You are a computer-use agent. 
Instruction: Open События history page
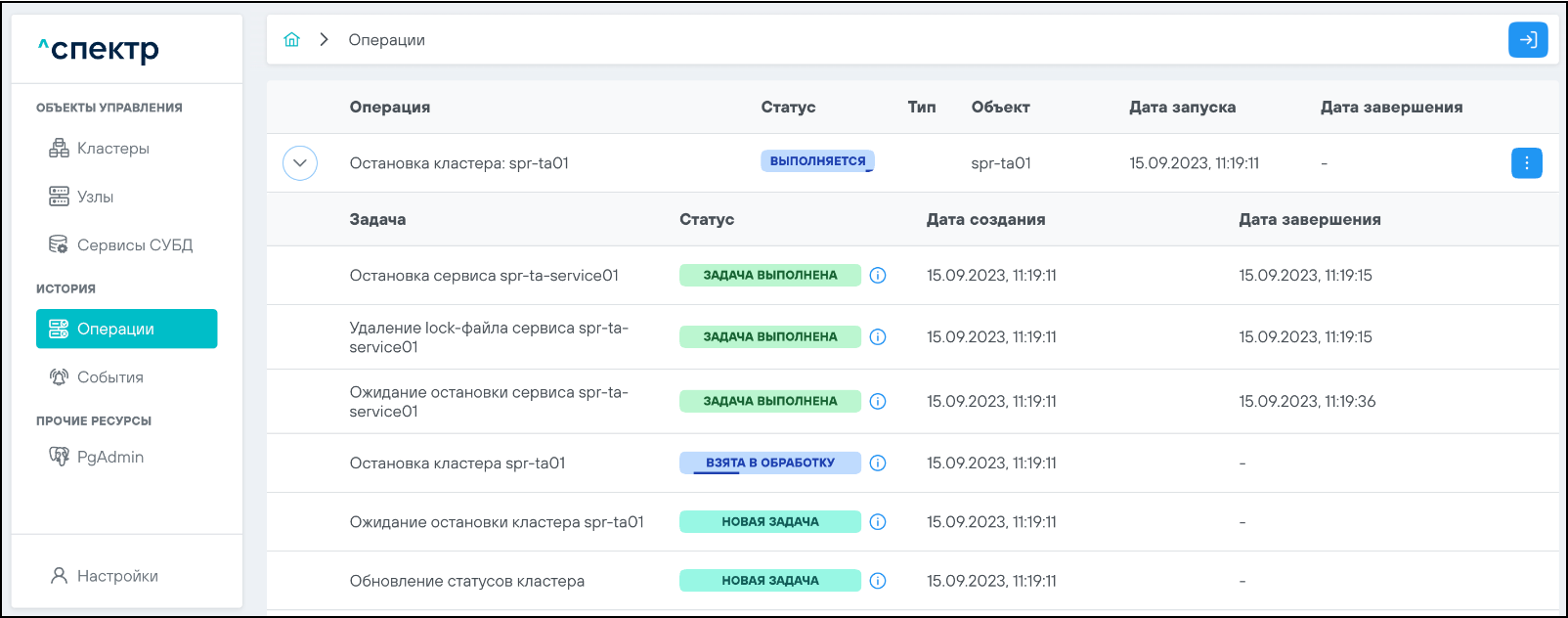coord(109,377)
